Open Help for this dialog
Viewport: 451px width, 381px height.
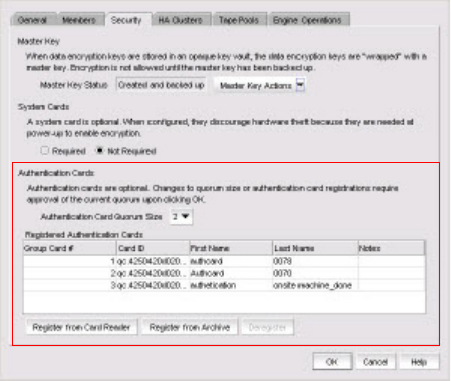419,362
